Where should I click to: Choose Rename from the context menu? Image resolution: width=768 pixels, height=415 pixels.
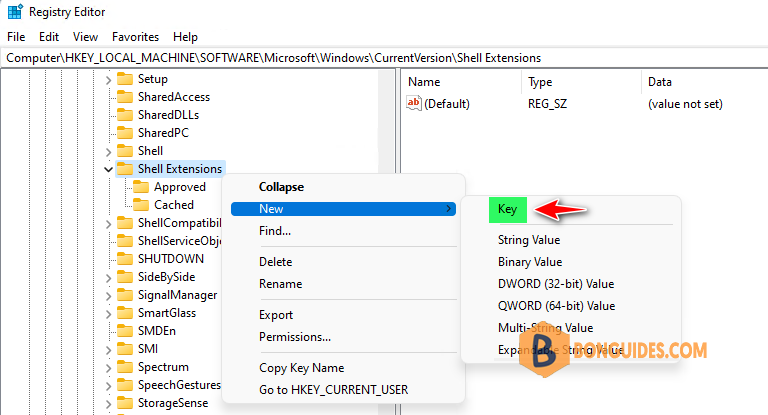[343, 284]
